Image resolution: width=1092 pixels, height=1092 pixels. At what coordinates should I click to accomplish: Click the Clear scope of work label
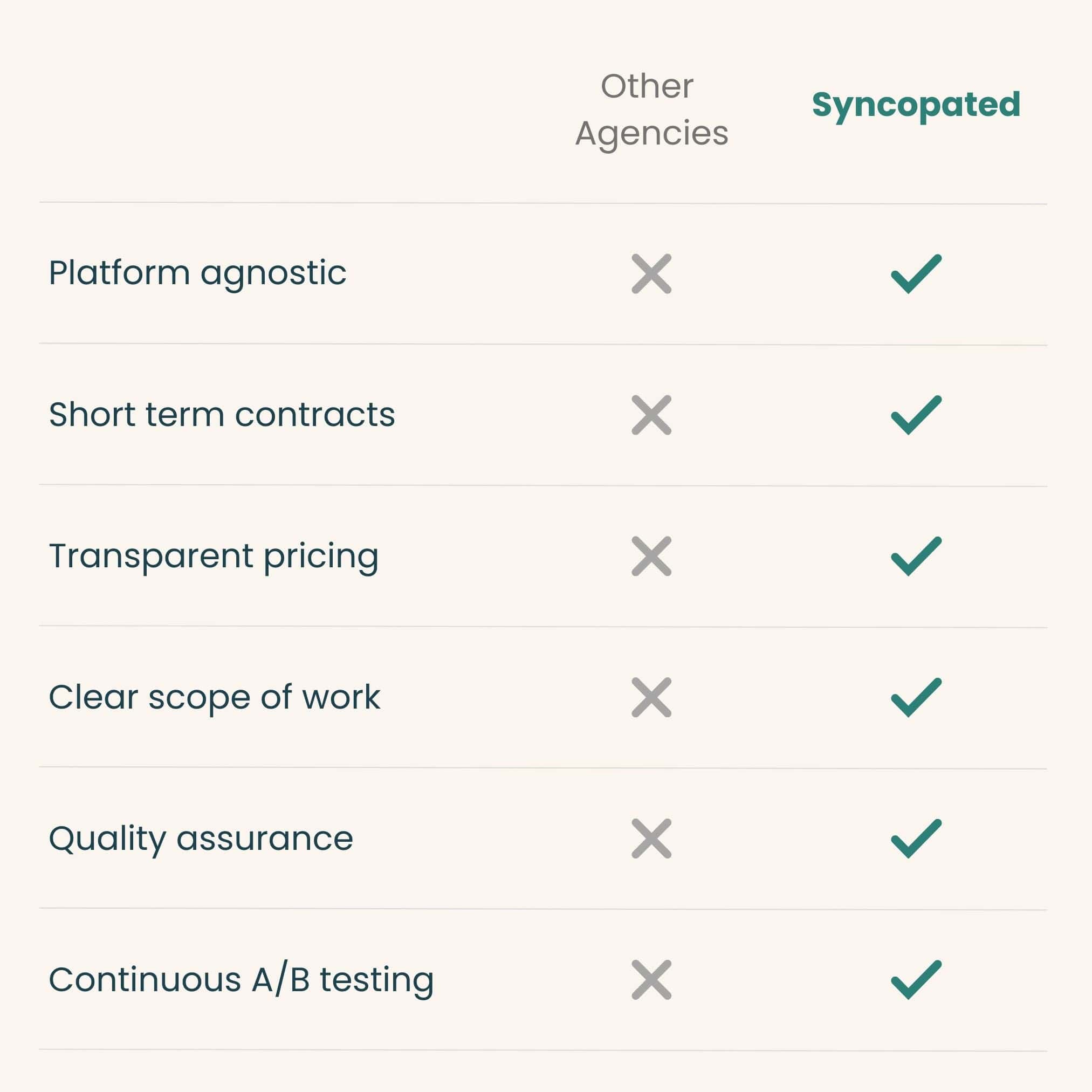[214, 697]
